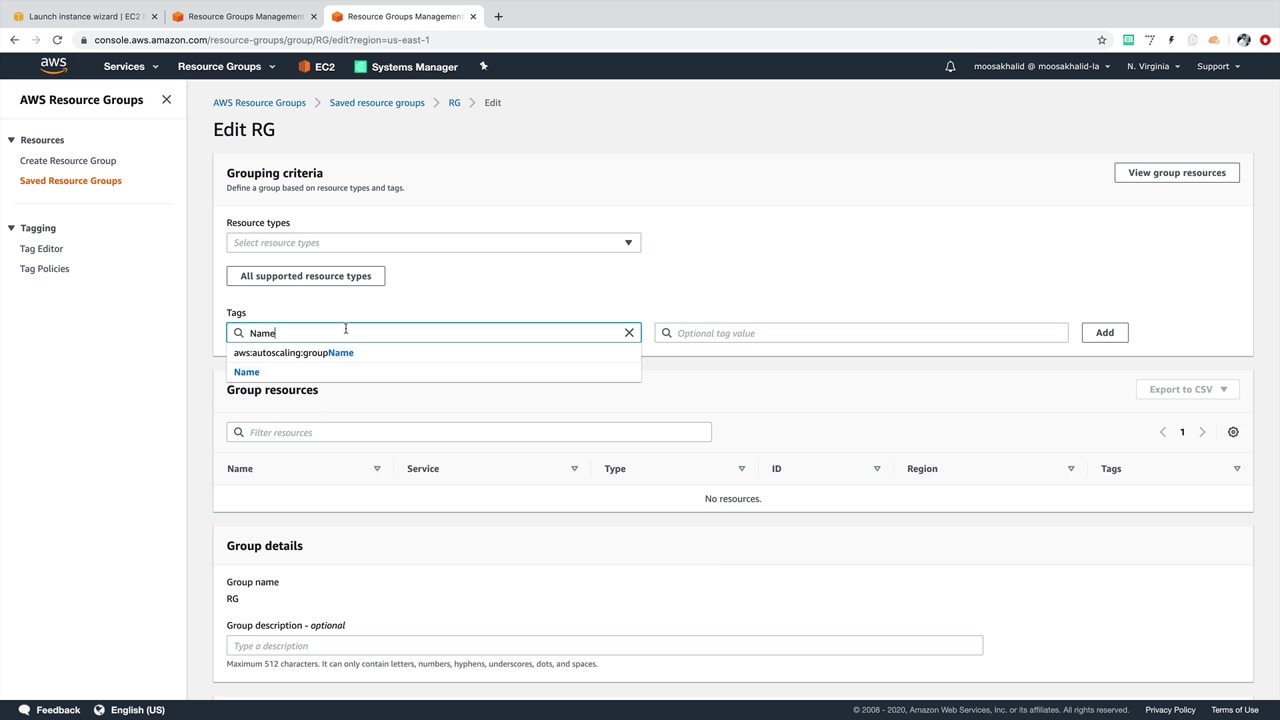
Task: Close the AWS Resource Groups sidebar
Action: (166, 100)
